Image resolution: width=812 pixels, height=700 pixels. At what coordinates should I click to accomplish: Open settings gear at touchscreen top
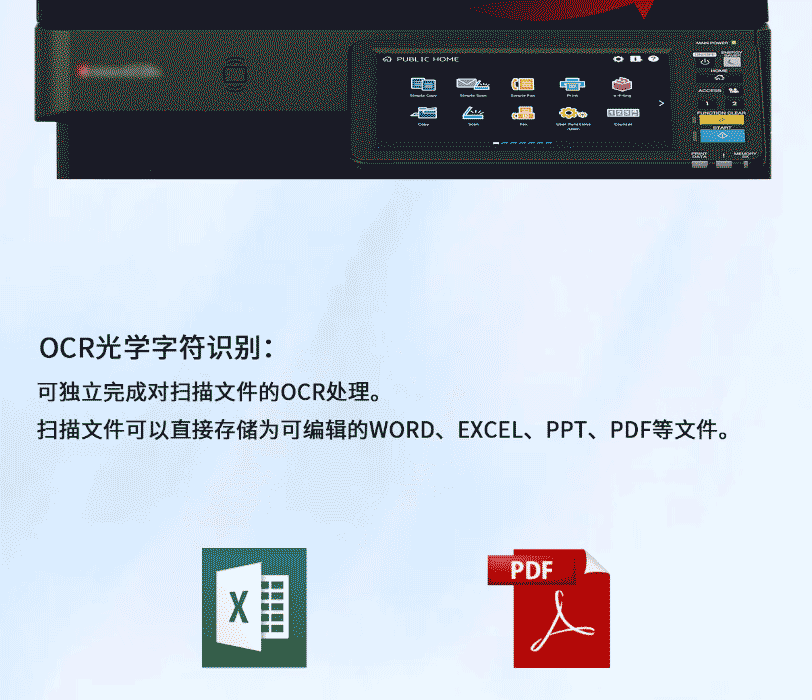(x=618, y=59)
